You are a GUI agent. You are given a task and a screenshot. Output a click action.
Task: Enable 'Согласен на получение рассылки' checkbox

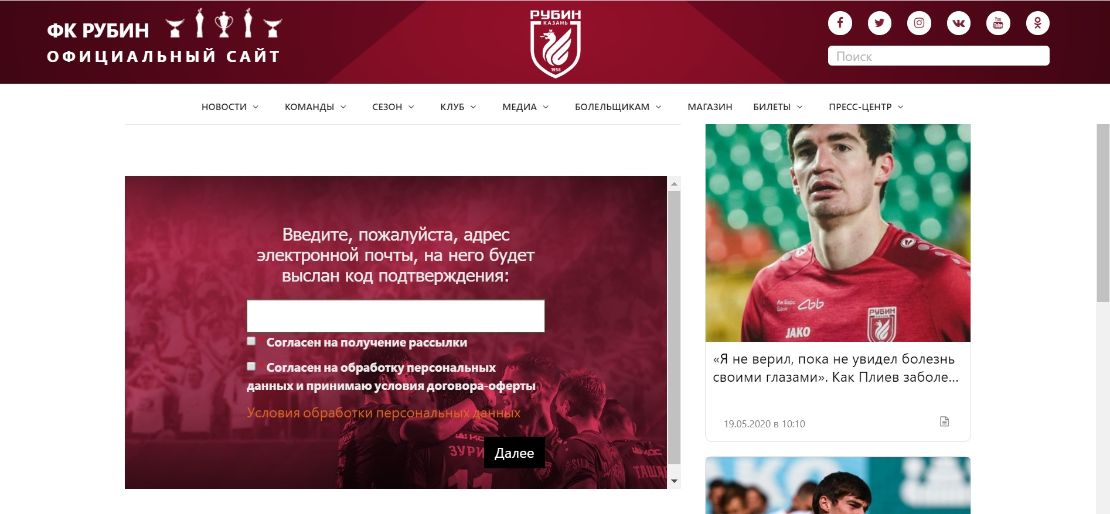[x=251, y=341]
